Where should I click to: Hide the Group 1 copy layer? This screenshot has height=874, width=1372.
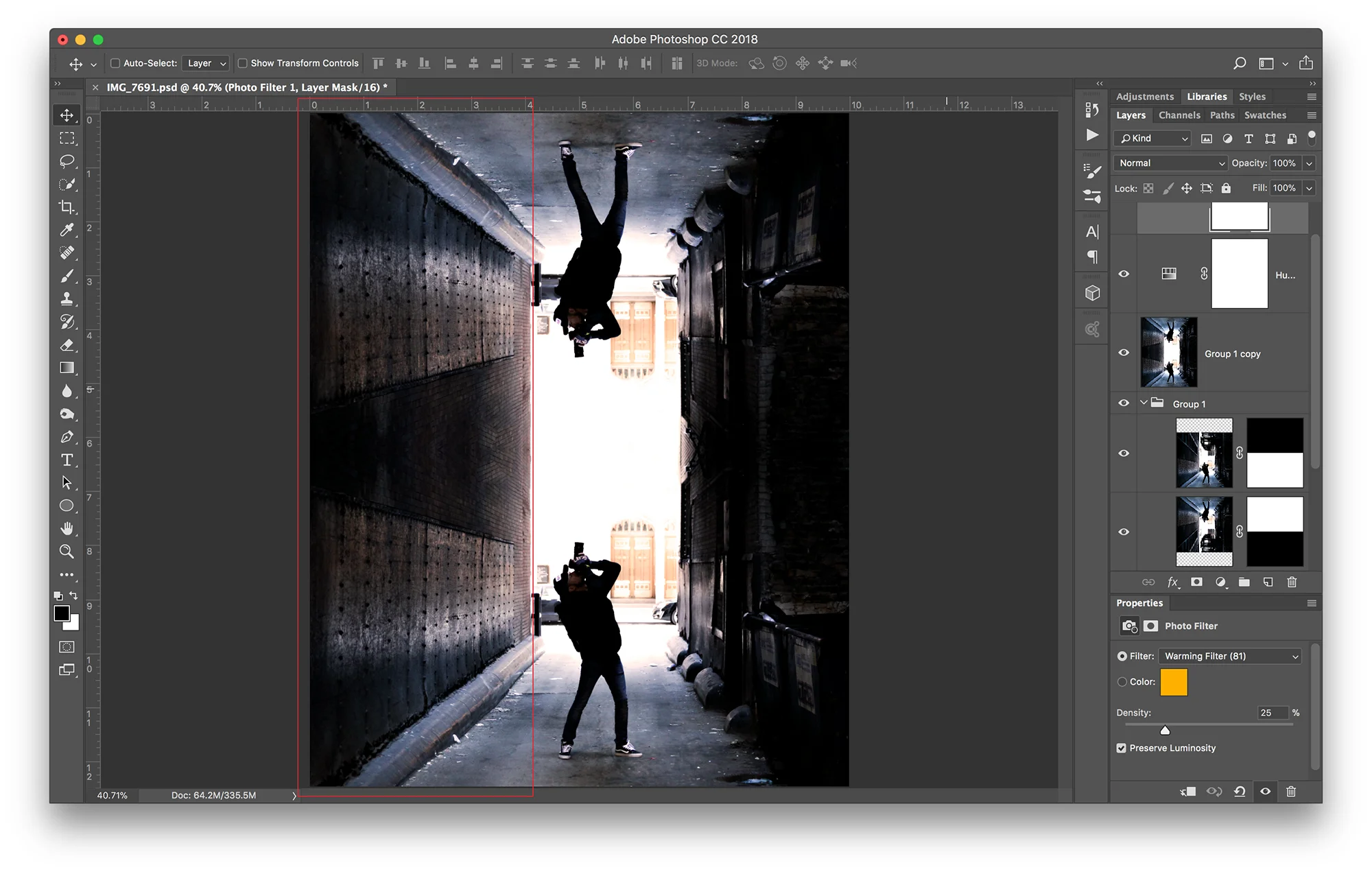click(x=1123, y=353)
